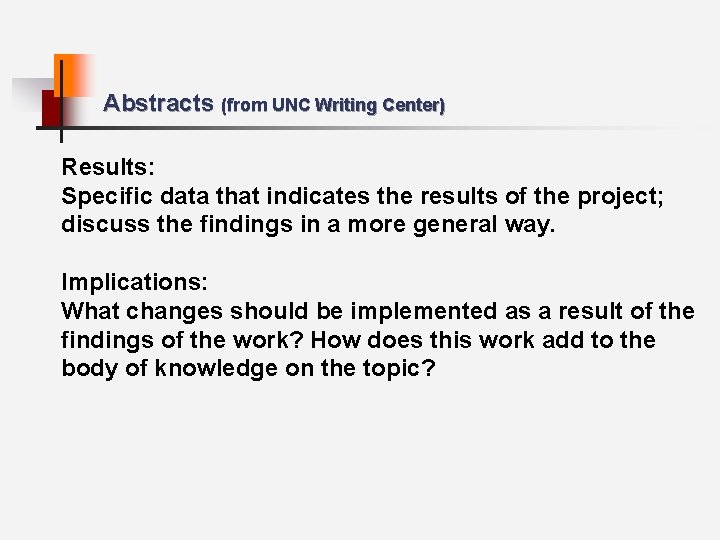Select the 'Abstracts' title word

coord(158,103)
